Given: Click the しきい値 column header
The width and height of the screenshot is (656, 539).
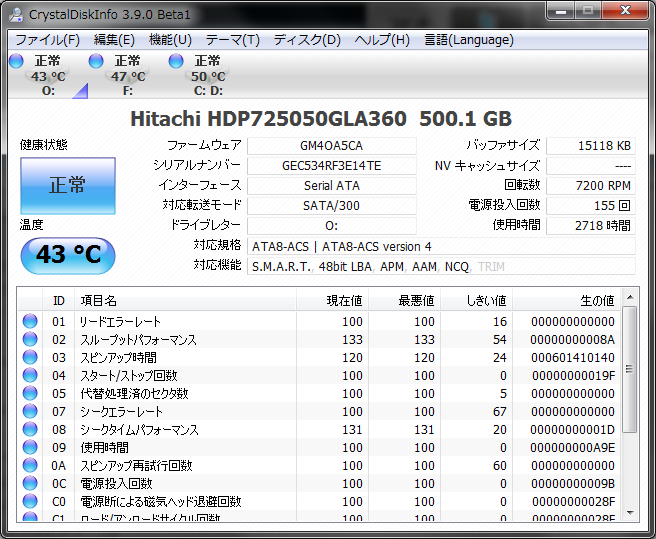Looking at the screenshot, I should click(x=477, y=300).
